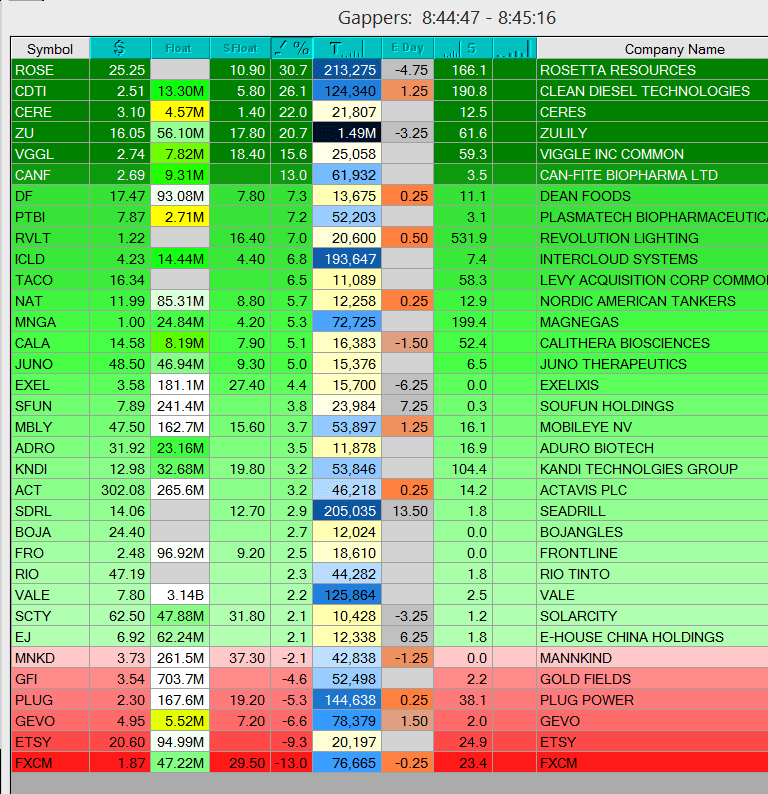Click the DEAN FOODS company name

pyautogui.click(x=585, y=196)
